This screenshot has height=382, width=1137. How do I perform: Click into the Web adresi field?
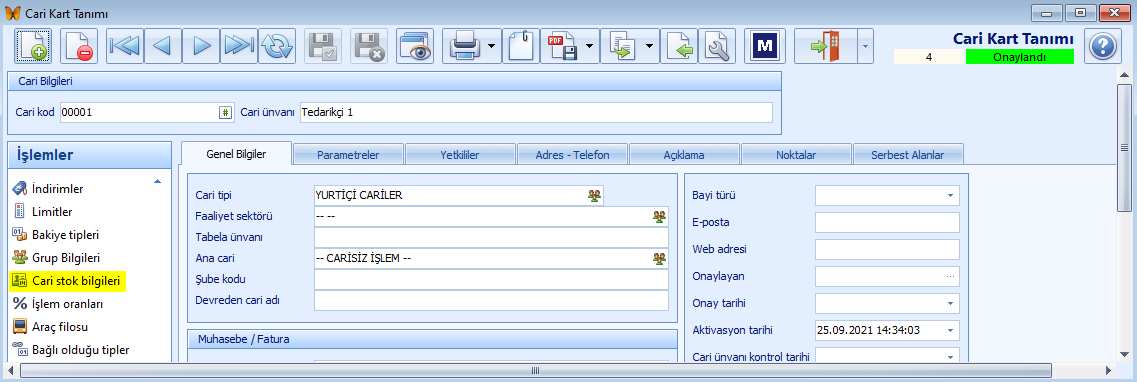888,249
